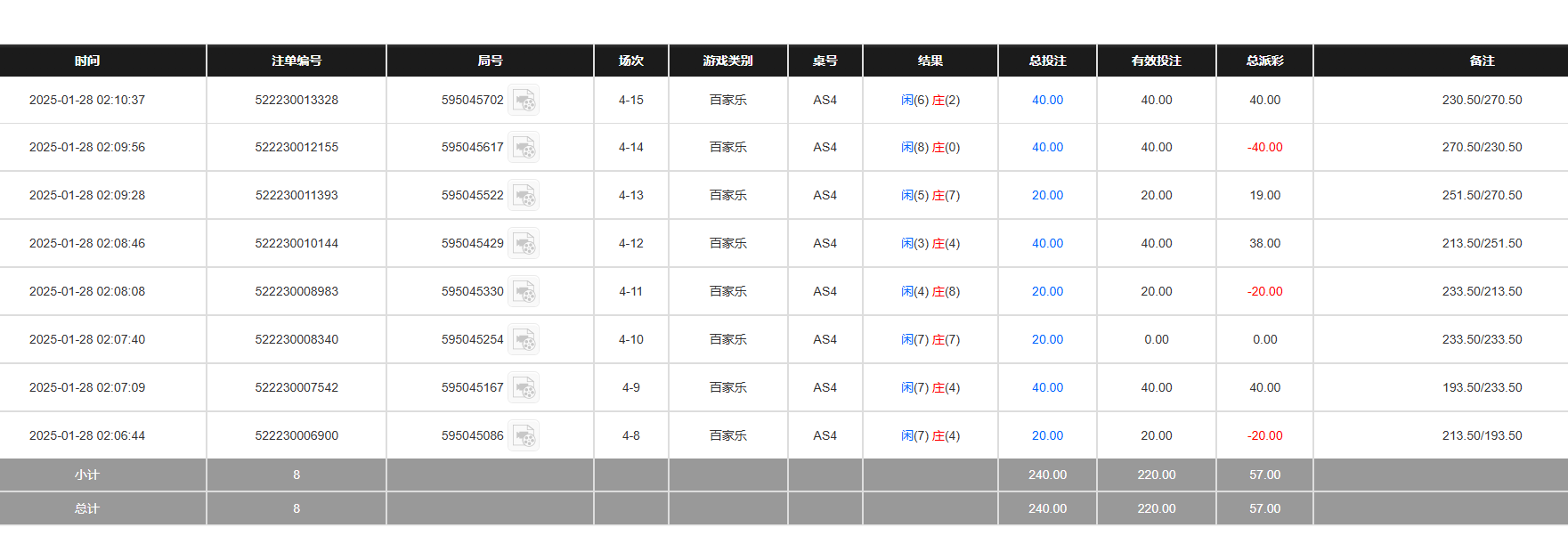Open replay icon beside round 595045617

pyautogui.click(x=524, y=147)
